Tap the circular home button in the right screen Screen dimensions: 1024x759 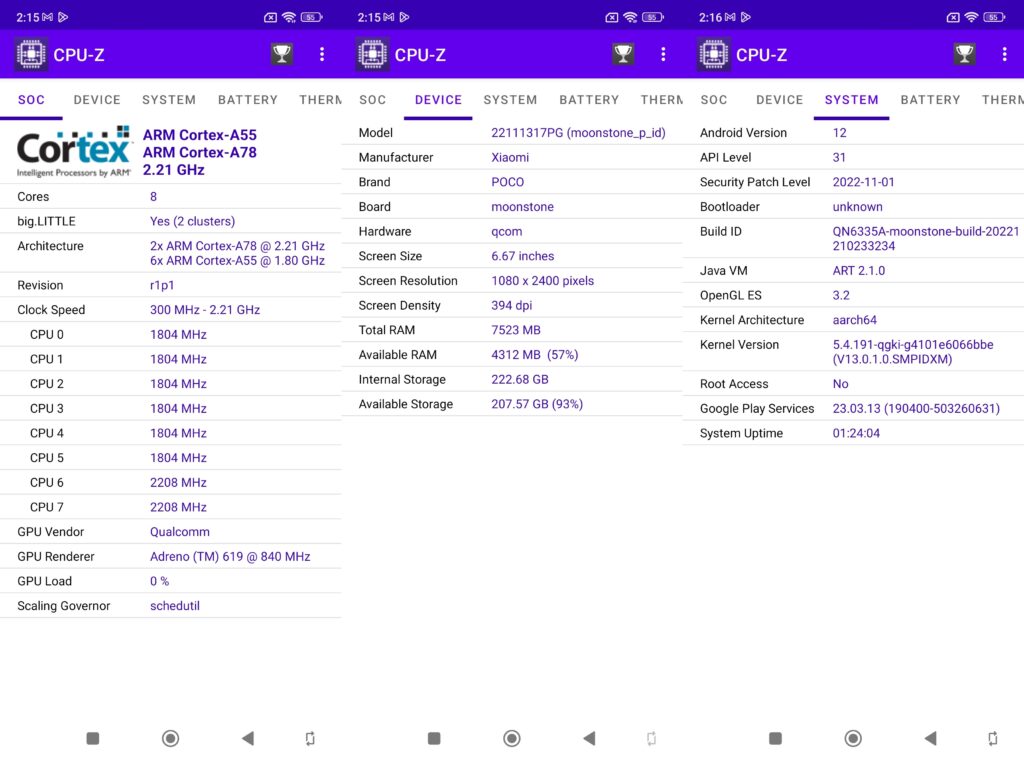(853, 738)
